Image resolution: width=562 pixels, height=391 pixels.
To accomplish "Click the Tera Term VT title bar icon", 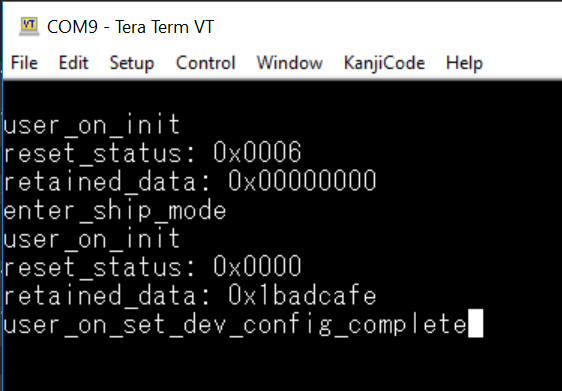I will [x=29, y=27].
